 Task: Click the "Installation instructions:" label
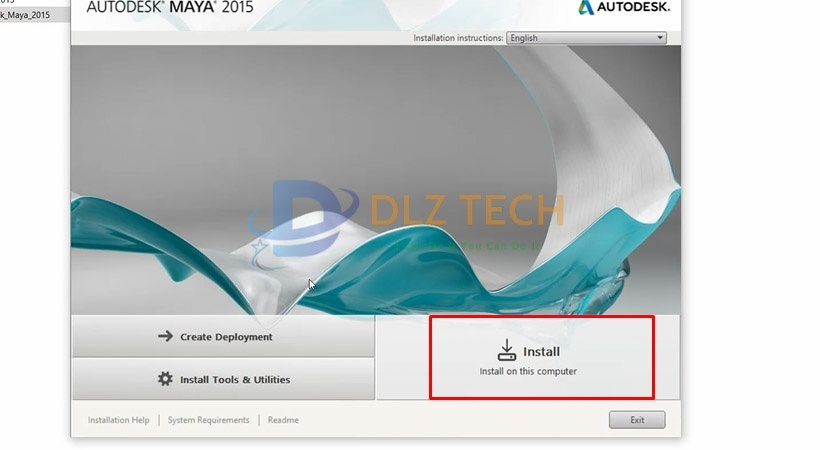(x=458, y=38)
